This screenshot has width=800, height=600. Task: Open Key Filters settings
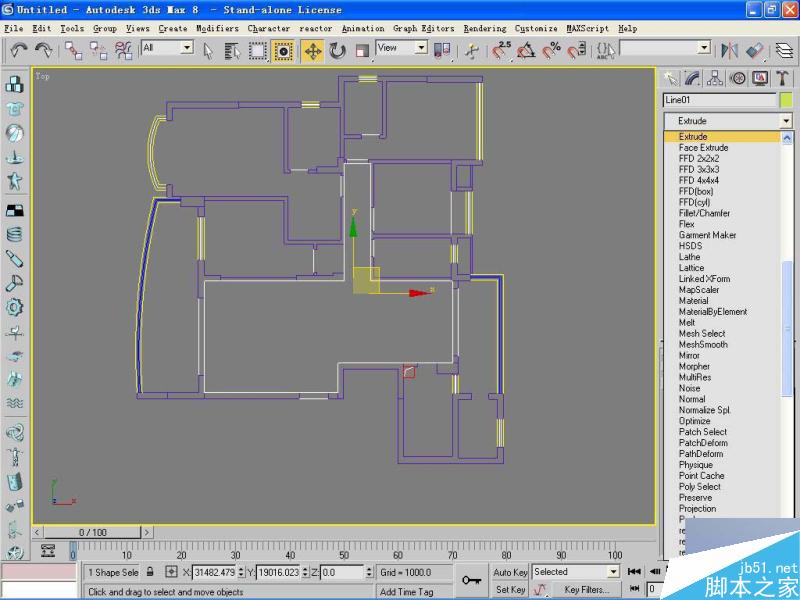coord(588,589)
